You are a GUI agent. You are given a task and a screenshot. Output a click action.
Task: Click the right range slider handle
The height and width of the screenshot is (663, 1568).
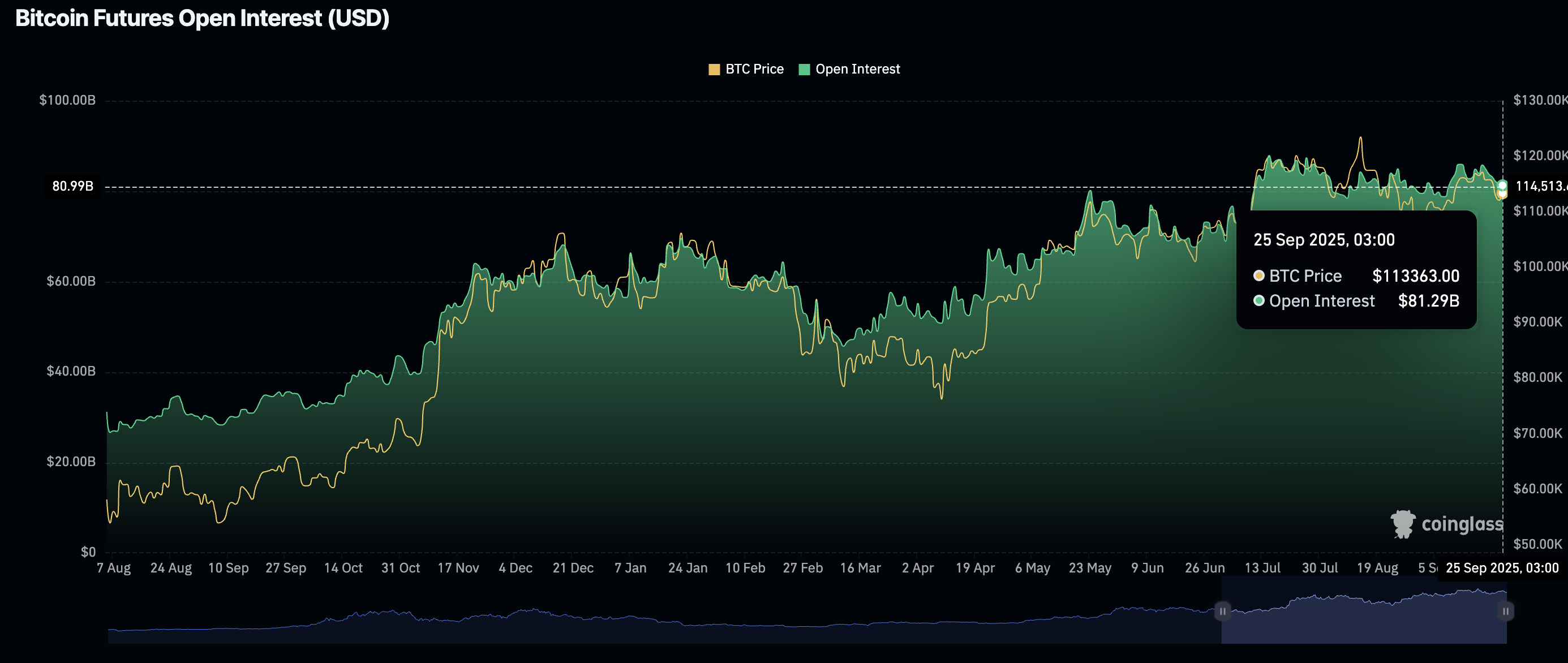pos(1505,612)
